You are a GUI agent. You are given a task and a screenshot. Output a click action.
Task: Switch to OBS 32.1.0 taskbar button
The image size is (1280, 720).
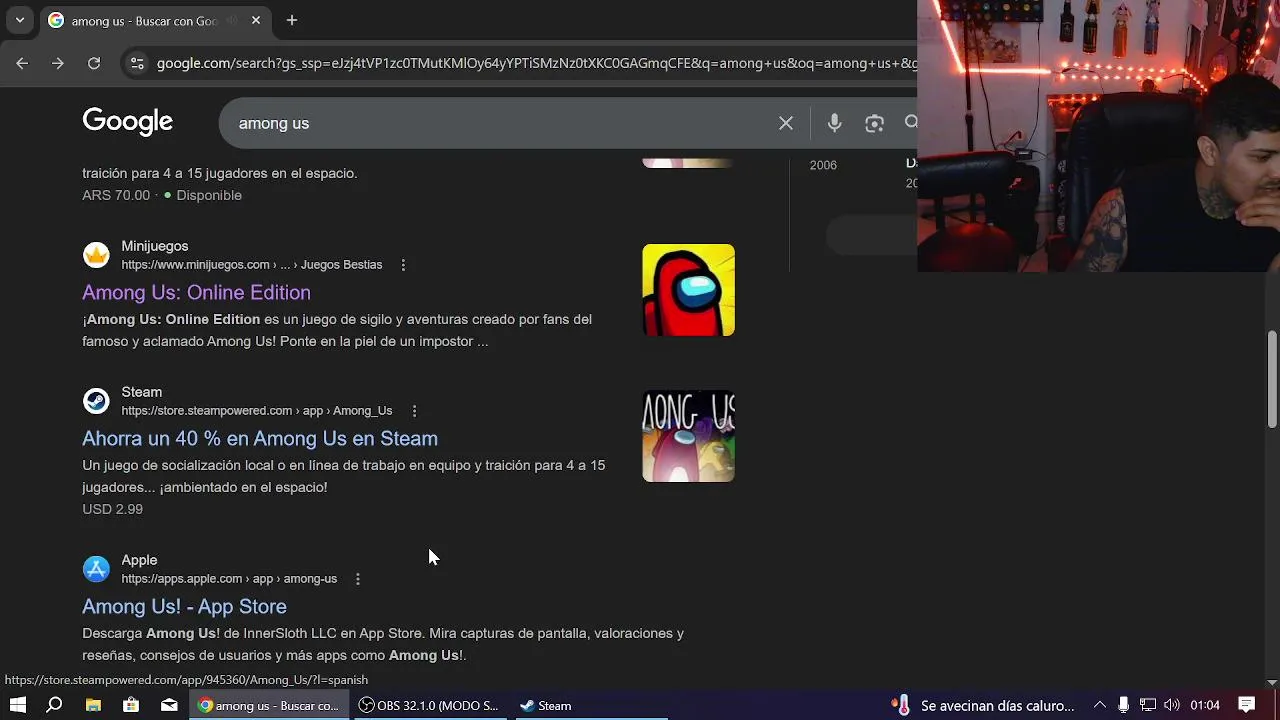(x=430, y=705)
